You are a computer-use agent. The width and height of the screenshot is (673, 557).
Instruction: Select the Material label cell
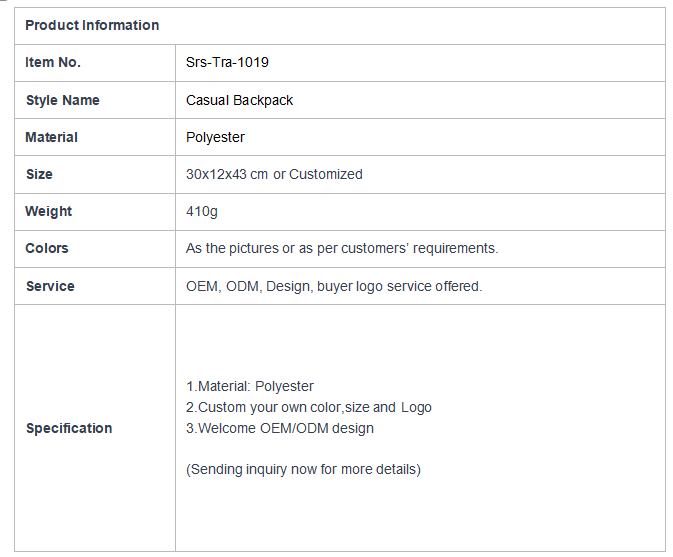click(95, 137)
